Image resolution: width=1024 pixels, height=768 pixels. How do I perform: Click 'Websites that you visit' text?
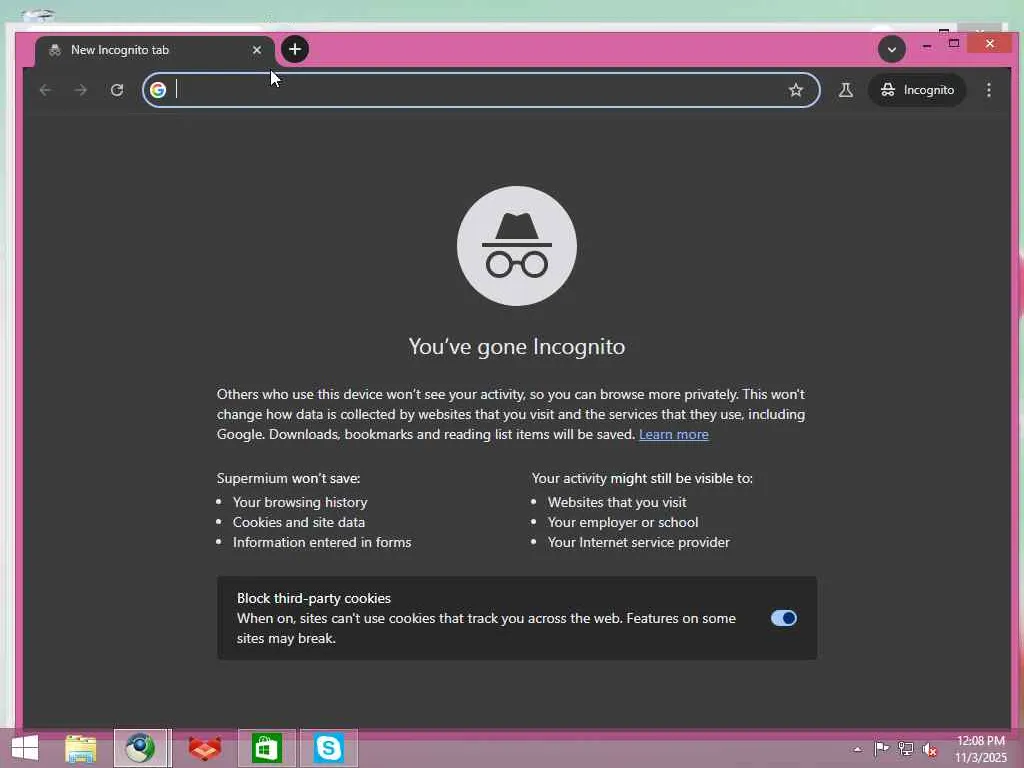click(x=616, y=502)
